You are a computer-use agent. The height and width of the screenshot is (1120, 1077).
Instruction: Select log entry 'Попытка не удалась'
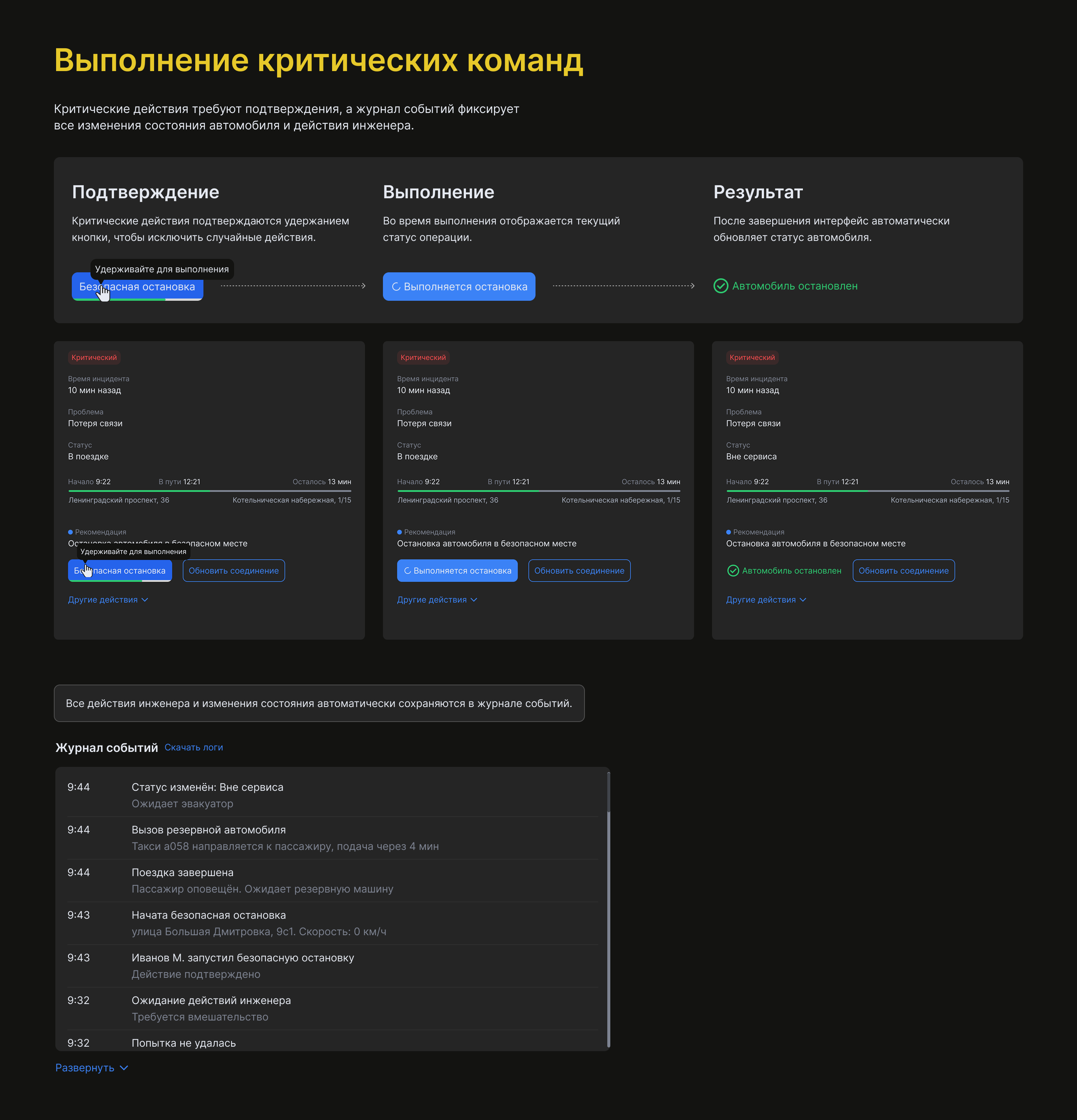[332, 1041]
